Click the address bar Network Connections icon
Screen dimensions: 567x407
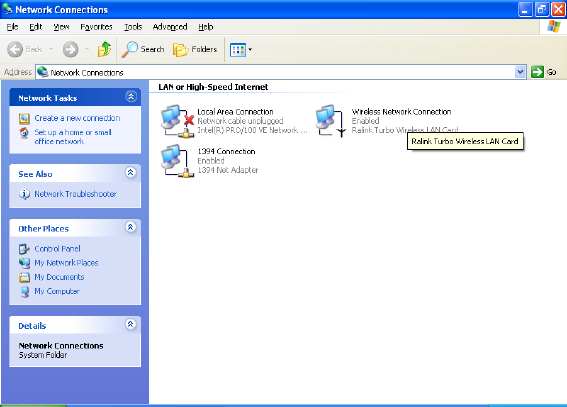coord(43,72)
